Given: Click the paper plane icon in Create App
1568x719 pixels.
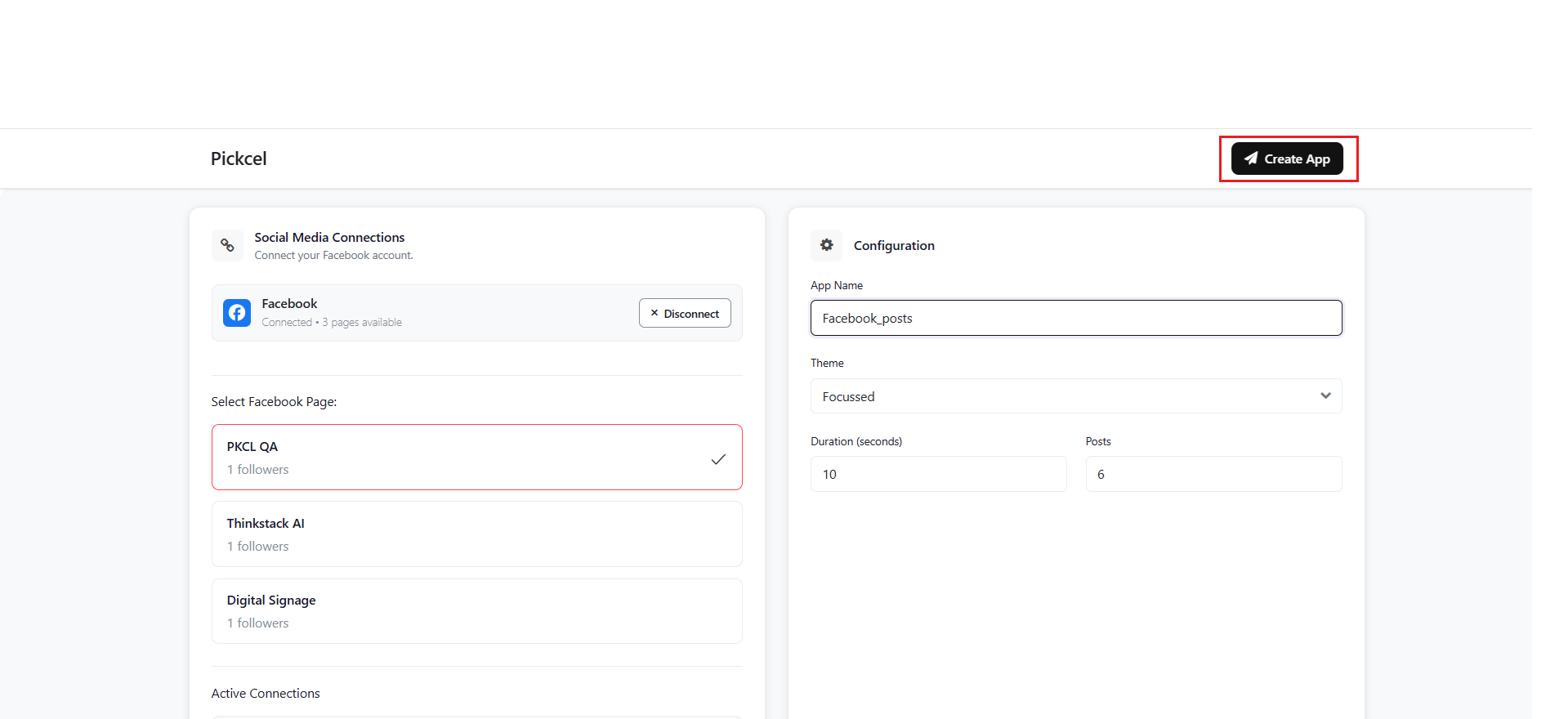Looking at the screenshot, I should pyautogui.click(x=1250, y=159).
